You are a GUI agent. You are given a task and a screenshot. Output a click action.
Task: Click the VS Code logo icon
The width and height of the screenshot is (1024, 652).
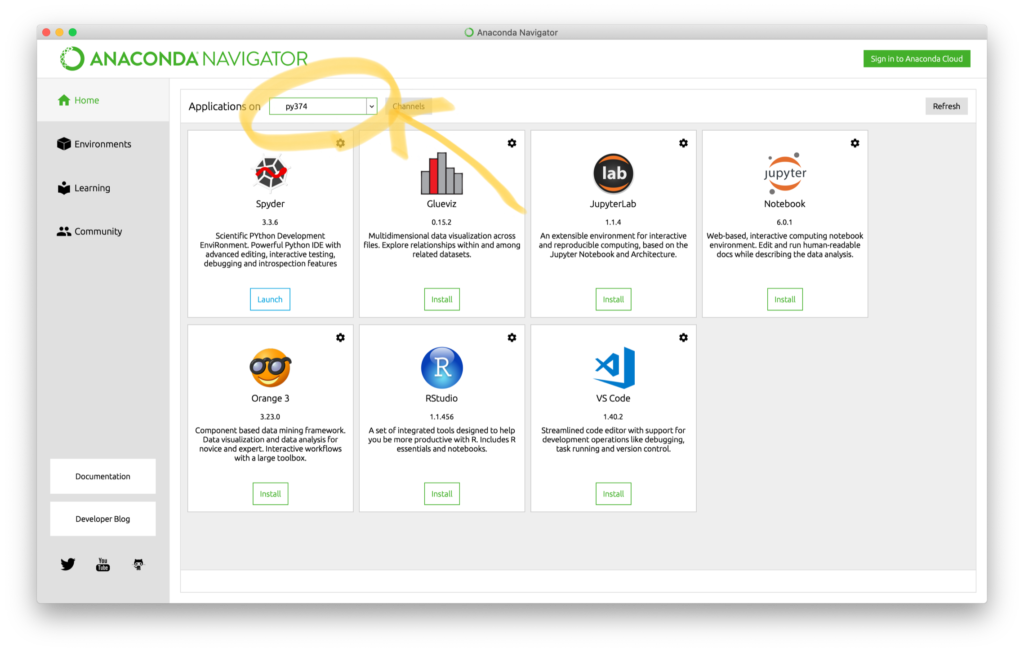(613, 368)
